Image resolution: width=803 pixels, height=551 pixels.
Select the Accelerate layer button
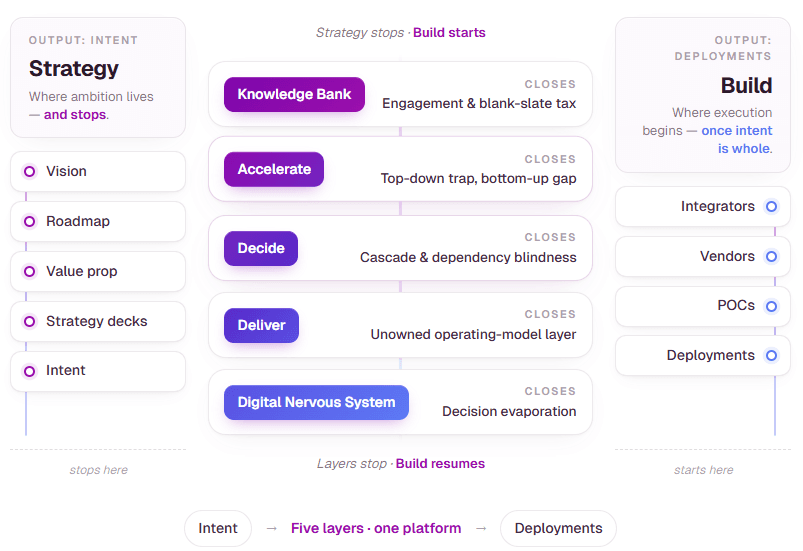click(x=274, y=169)
